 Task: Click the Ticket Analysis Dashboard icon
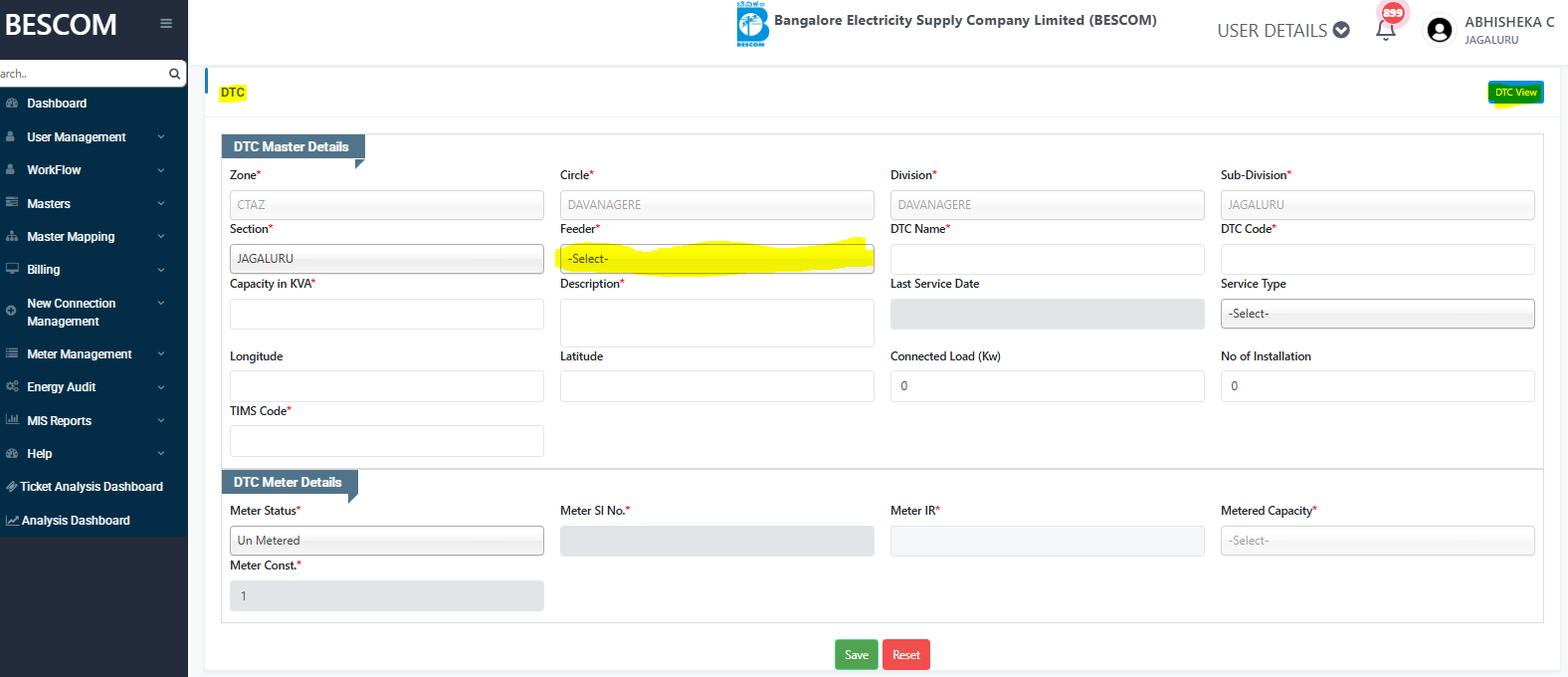pyautogui.click(x=12, y=487)
